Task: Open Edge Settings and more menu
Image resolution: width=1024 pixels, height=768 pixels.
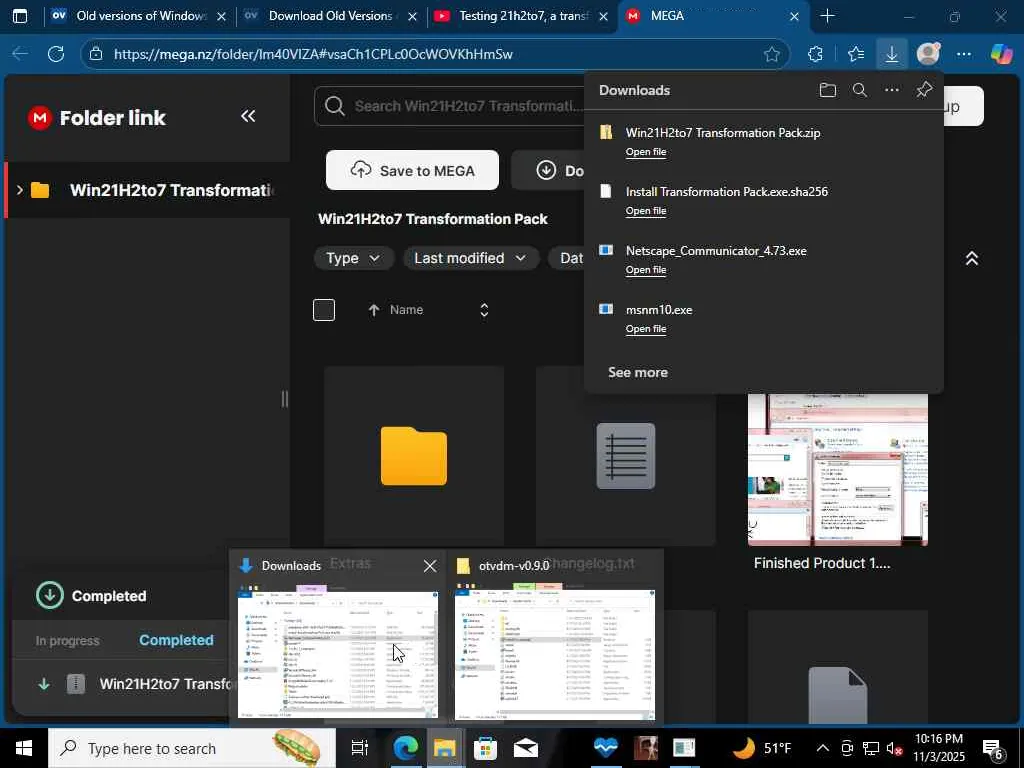Action: [x=964, y=54]
